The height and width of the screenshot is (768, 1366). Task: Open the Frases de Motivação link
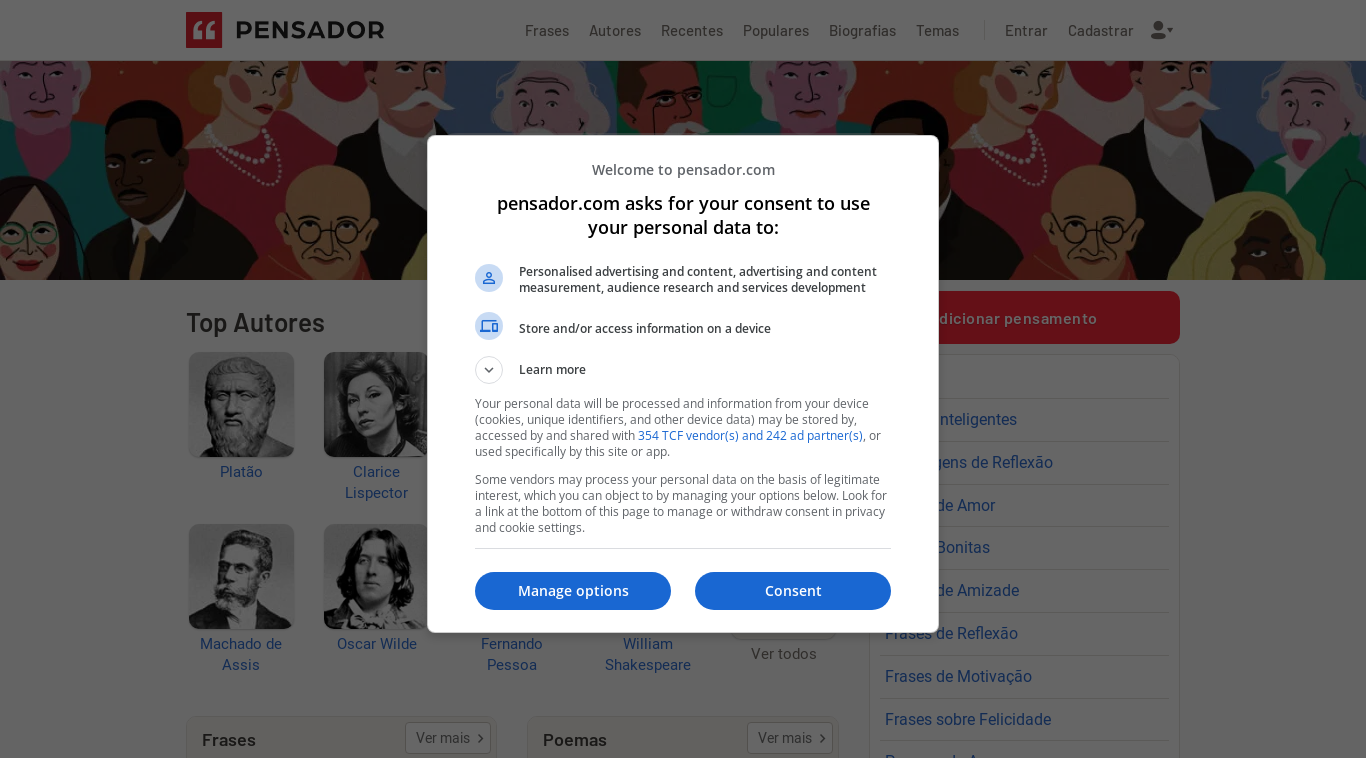(x=958, y=676)
